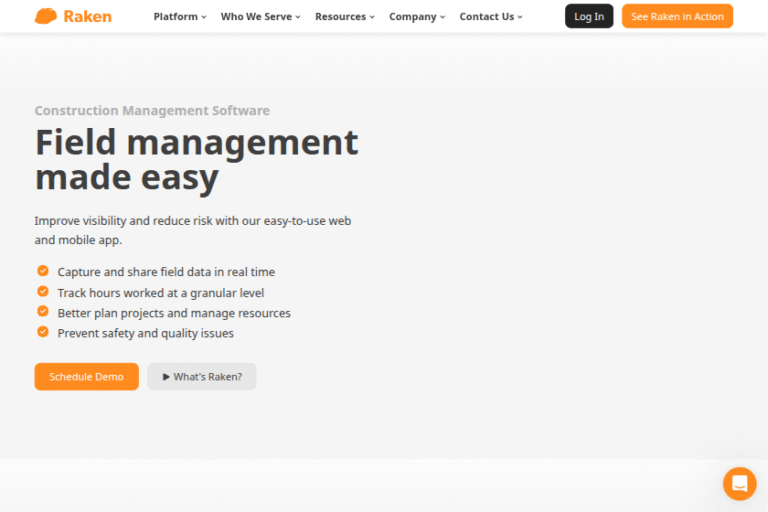The width and height of the screenshot is (768, 512).
Task: Click the Construction Management Software subtitle
Action: click(152, 111)
